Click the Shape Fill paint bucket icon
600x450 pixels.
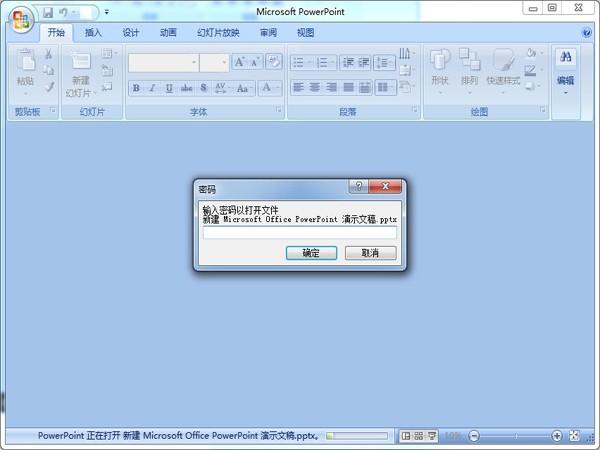point(531,53)
